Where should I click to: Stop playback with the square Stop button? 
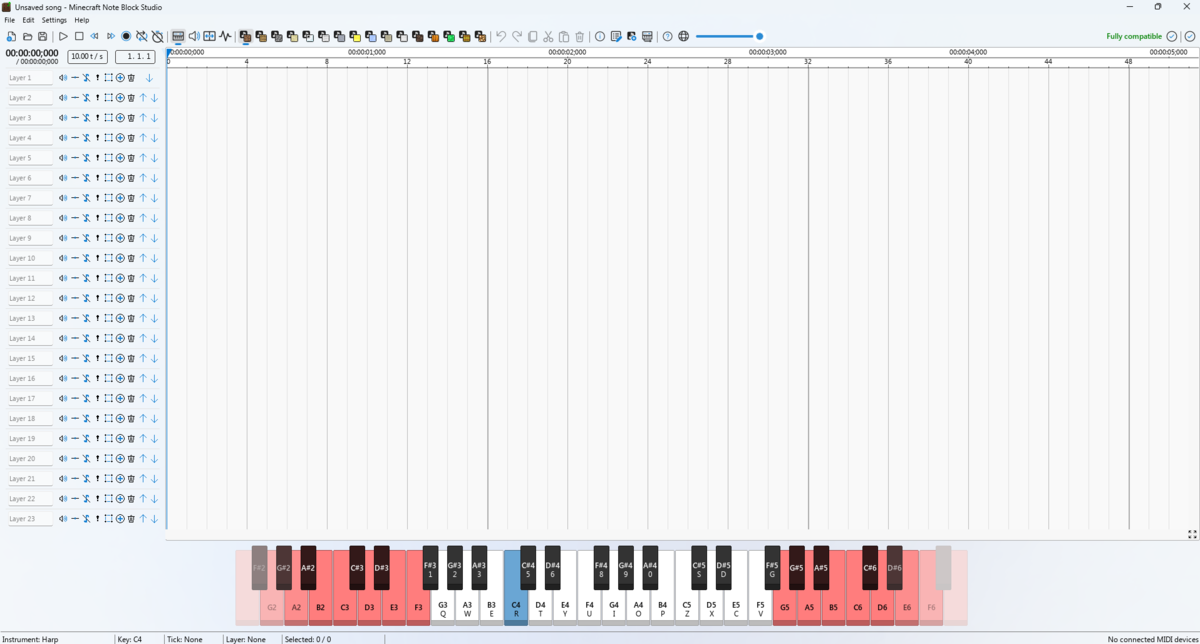pyautogui.click(x=79, y=37)
